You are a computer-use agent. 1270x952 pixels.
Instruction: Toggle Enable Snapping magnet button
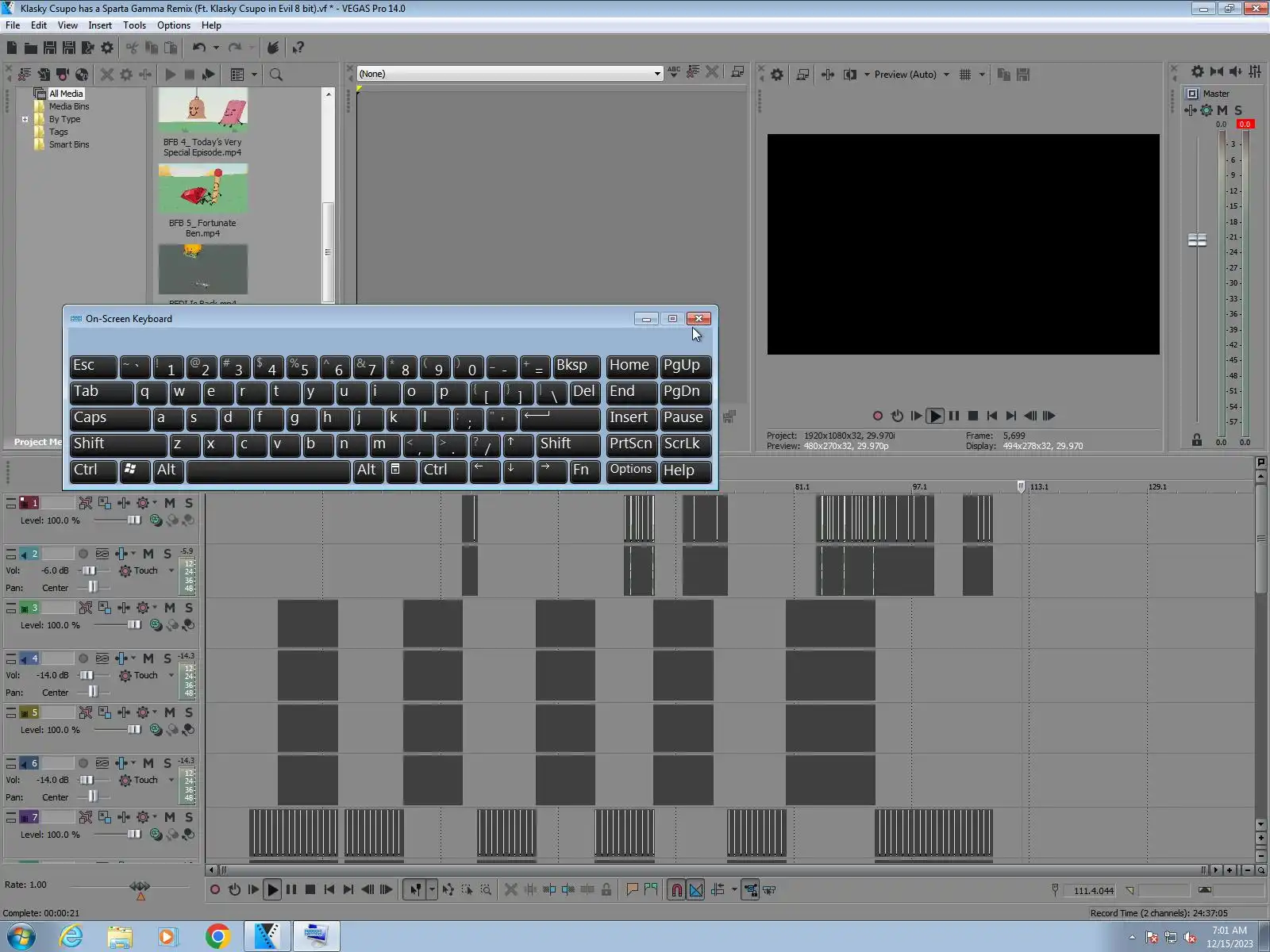click(x=676, y=890)
